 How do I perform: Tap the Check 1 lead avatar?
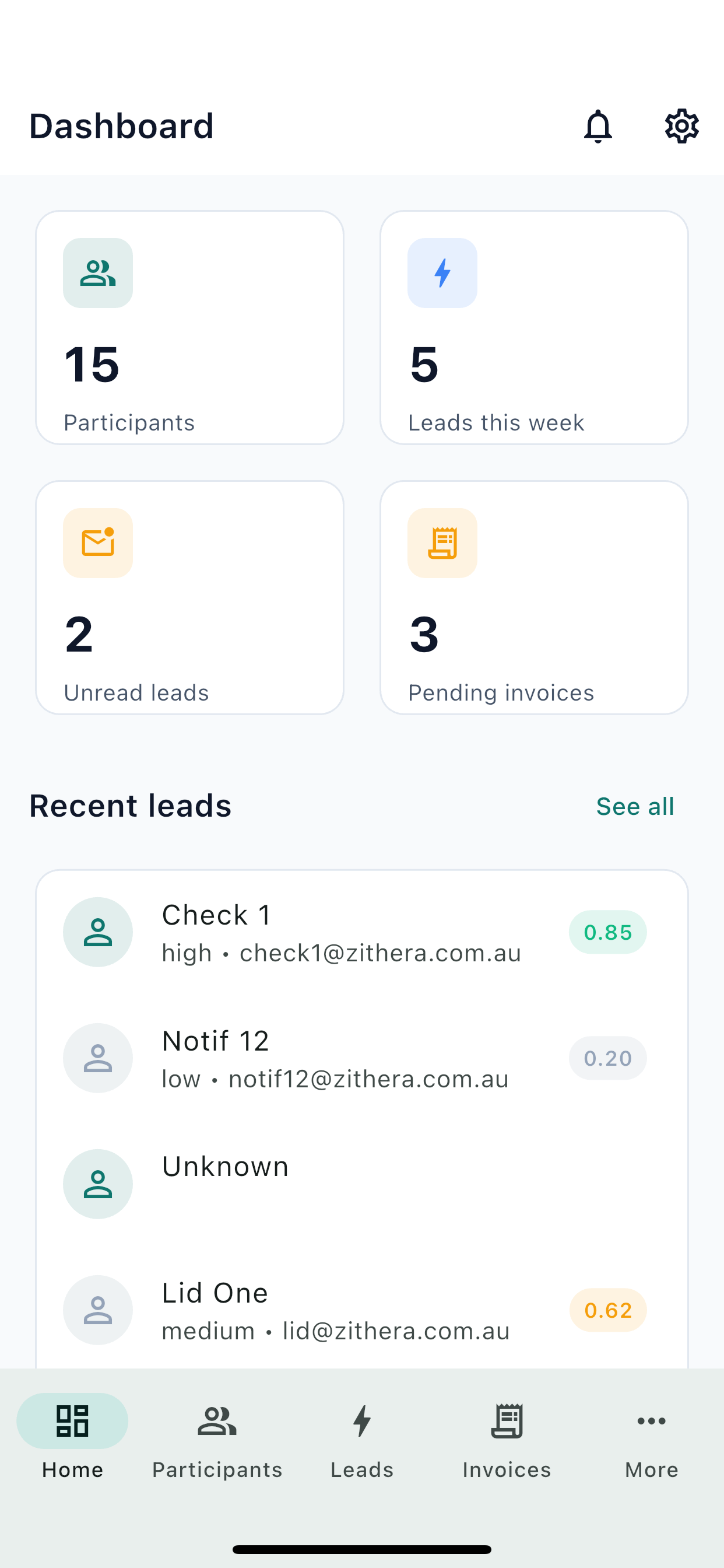pos(98,932)
